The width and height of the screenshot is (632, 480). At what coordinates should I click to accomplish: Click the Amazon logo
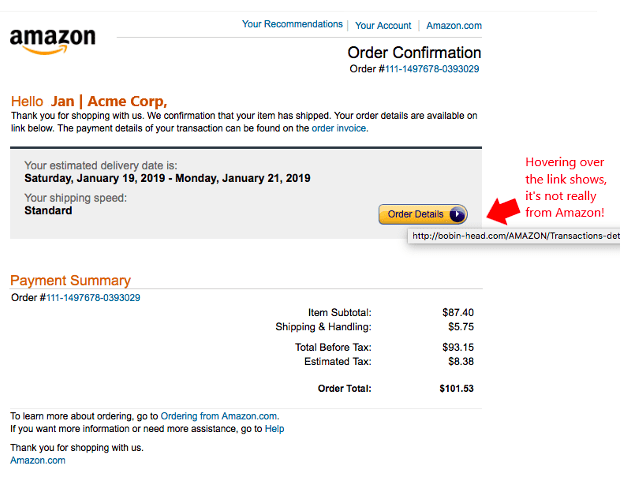(x=52, y=41)
